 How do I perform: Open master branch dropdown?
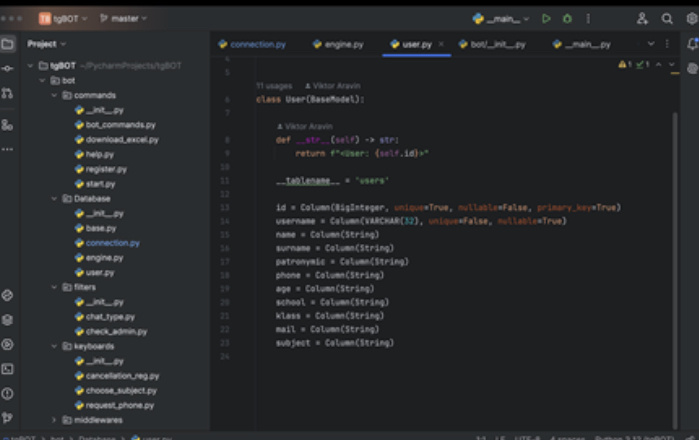pos(123,19)
